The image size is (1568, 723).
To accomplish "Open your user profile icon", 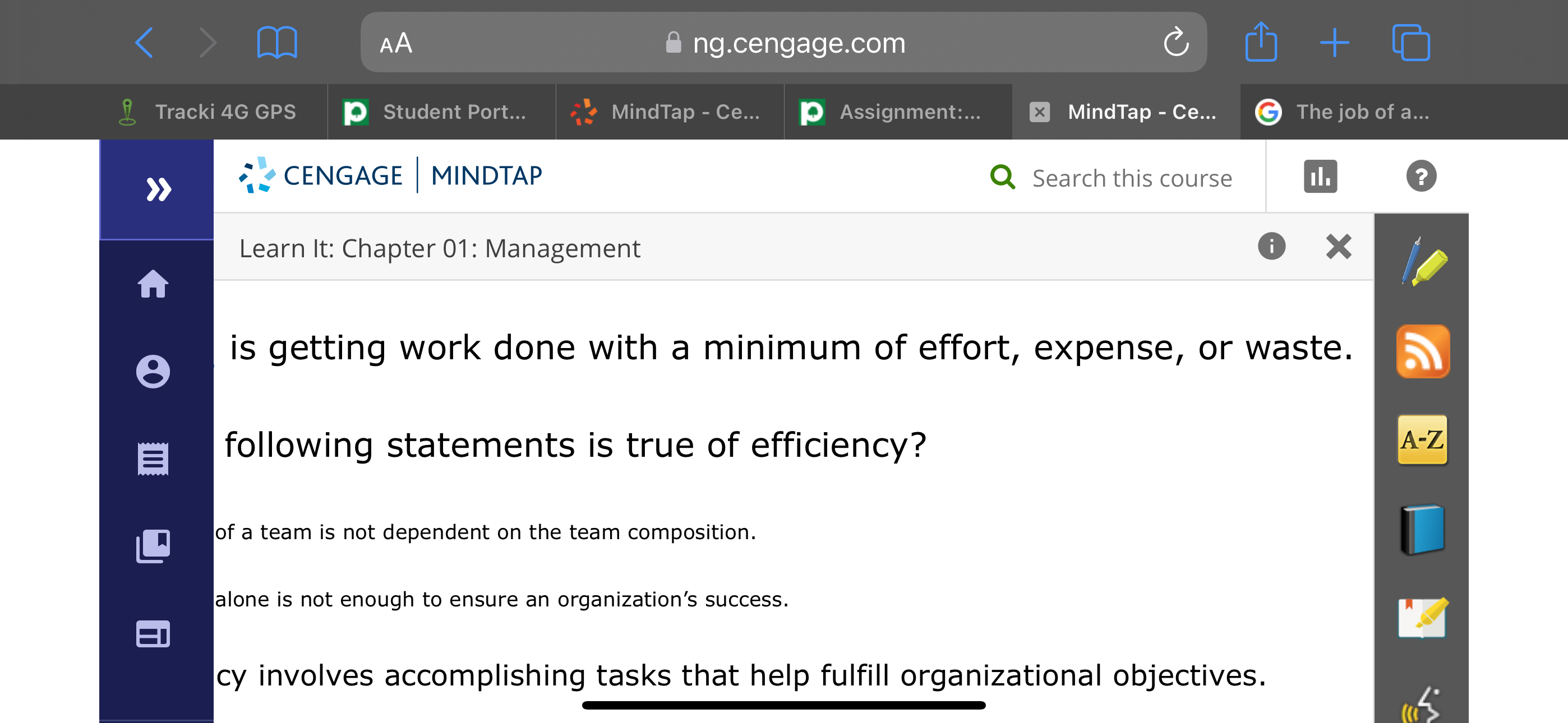I will coord(154,372).
